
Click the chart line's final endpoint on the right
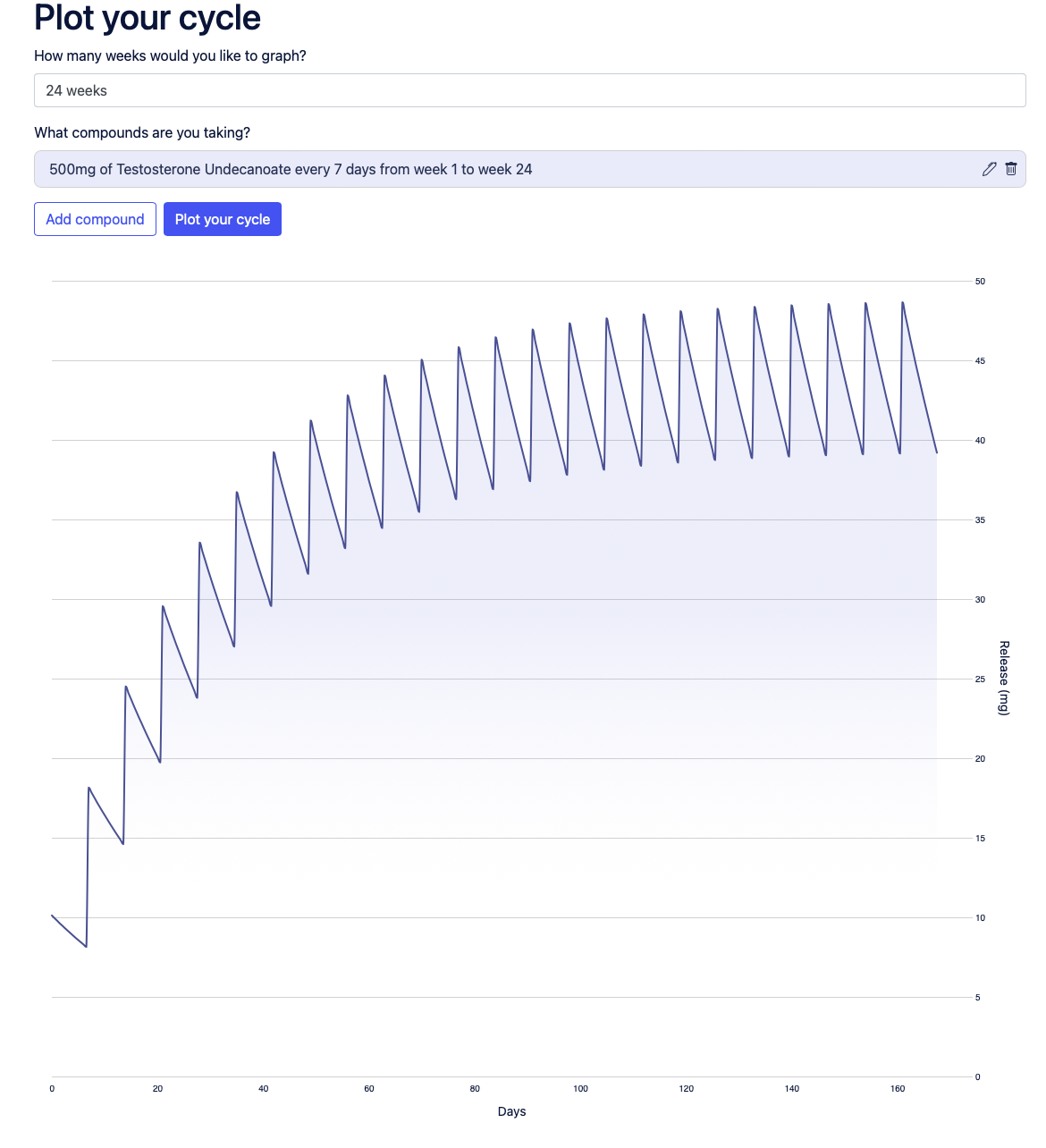tap(937, 452)
